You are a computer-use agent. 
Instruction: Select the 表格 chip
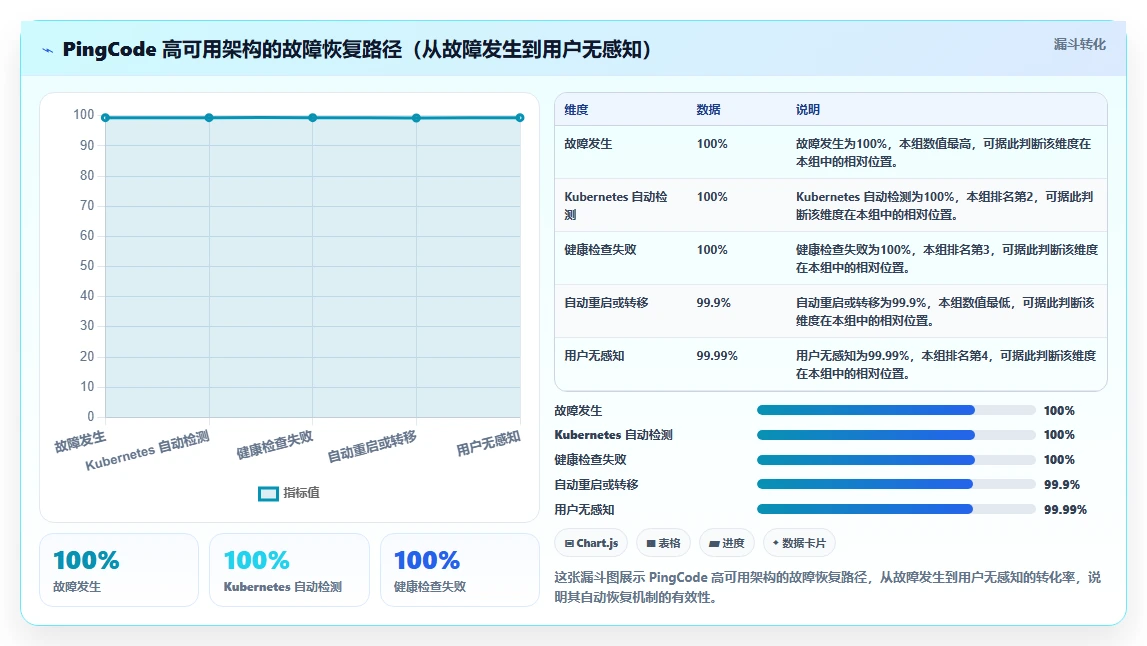point(663,543)
